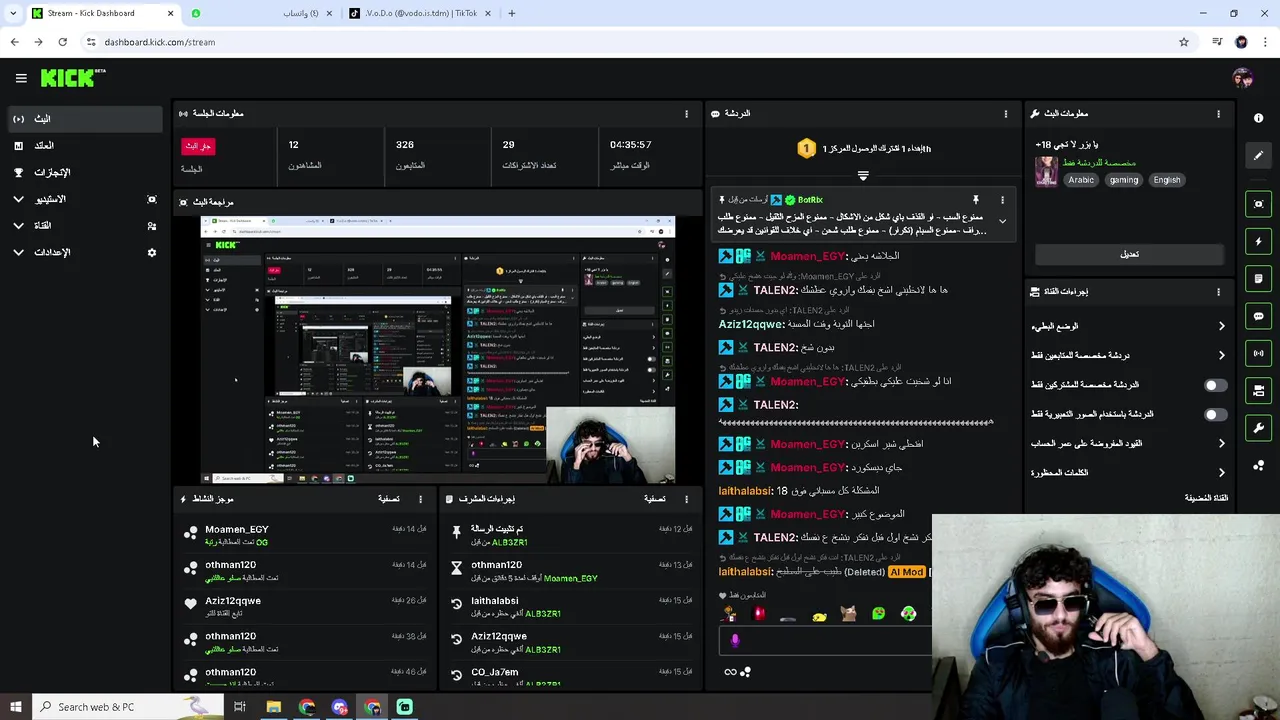Click the stream preview video thumbnail
Viewport: 1280px width, 720px height.
(x=438, y=350)
